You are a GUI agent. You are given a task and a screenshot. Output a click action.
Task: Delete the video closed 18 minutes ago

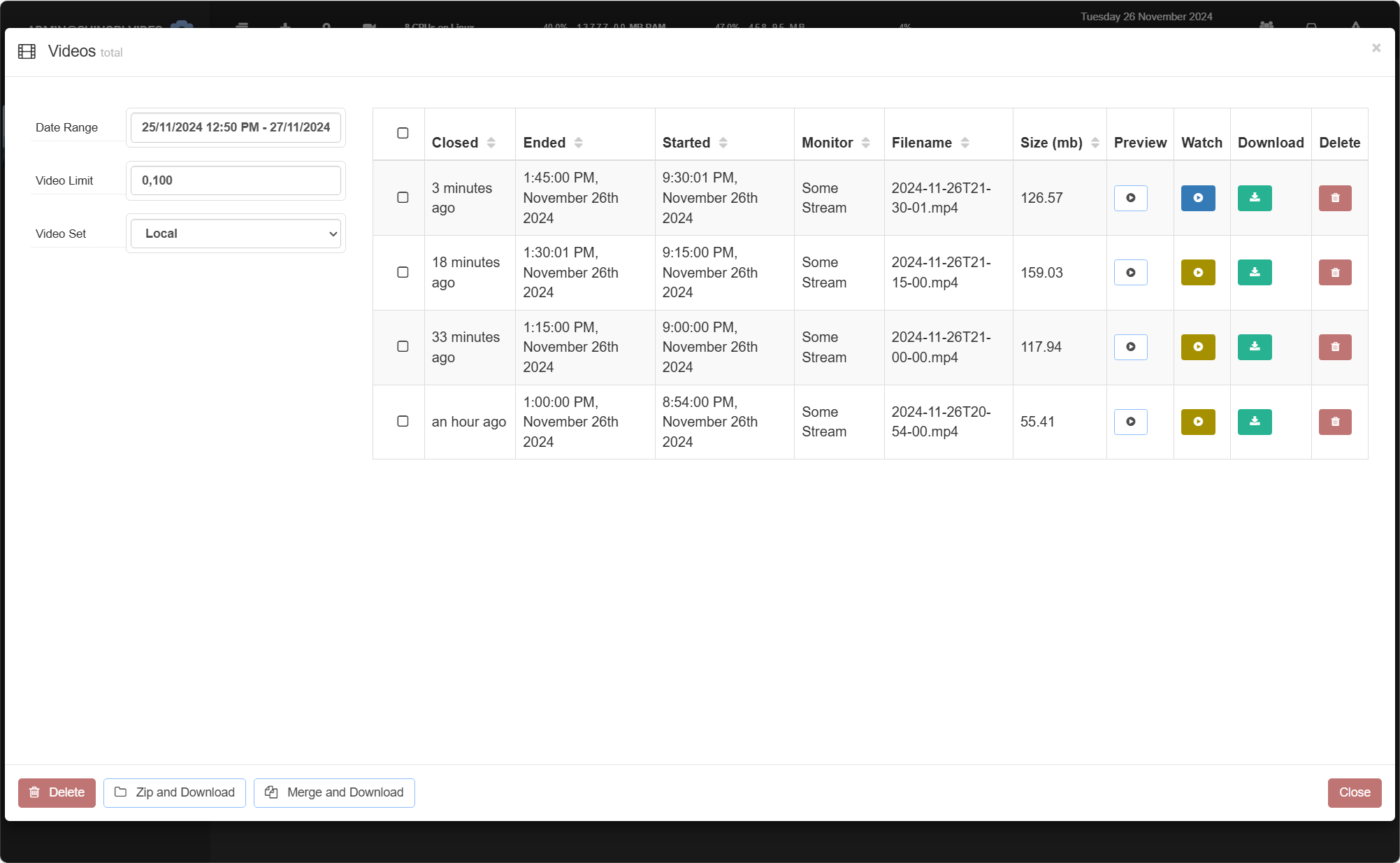1335,273
